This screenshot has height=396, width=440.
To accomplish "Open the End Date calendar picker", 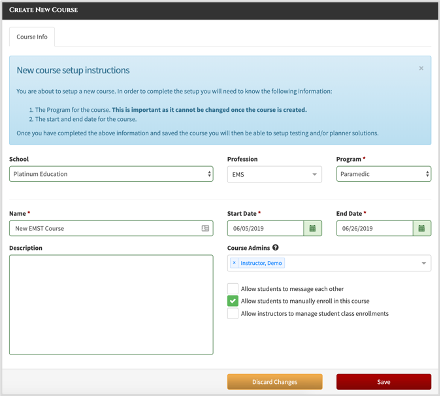I will click(x=422, y=228).
